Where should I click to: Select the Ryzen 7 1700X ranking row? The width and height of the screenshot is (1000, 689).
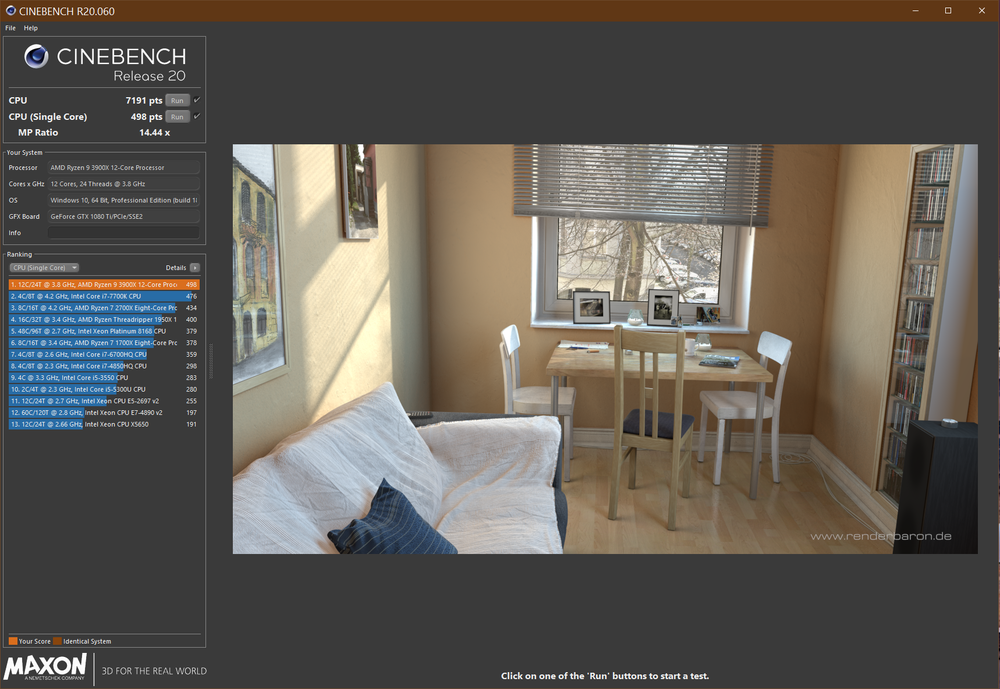[x=104, y=343]
